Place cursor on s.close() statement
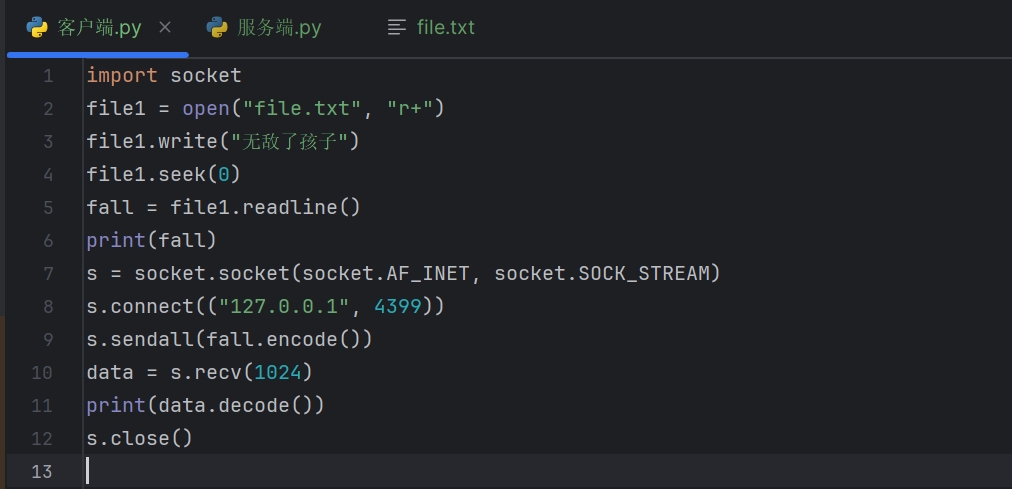1012x489 pixels. 139,438
